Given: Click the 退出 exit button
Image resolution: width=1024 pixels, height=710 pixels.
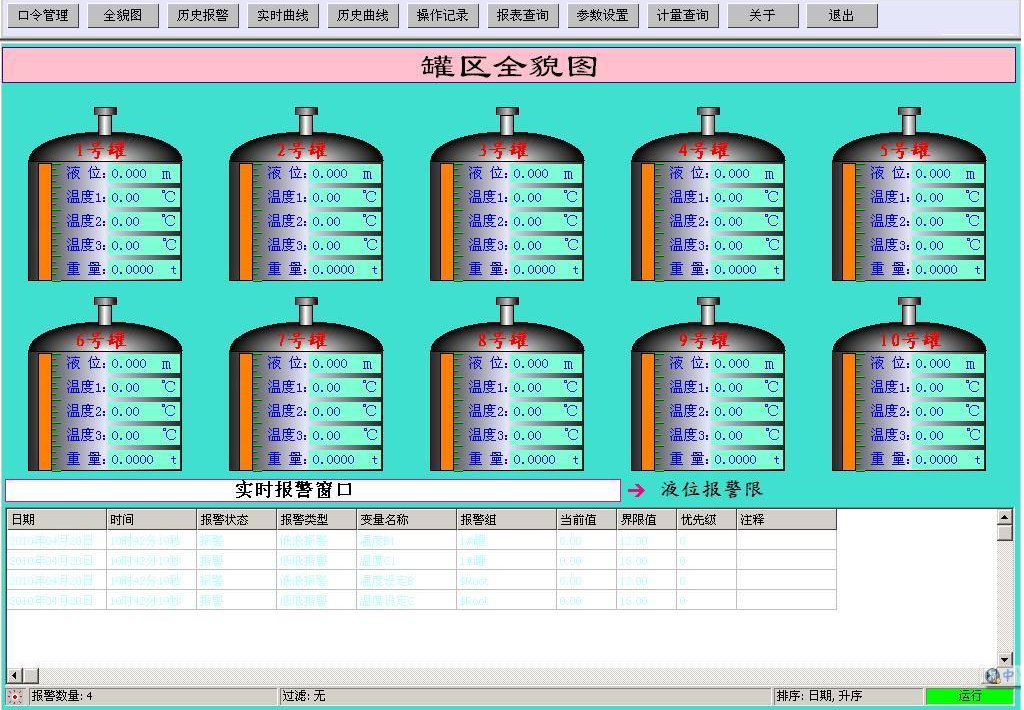Looking at the screenshot, I should coord(842,16).
